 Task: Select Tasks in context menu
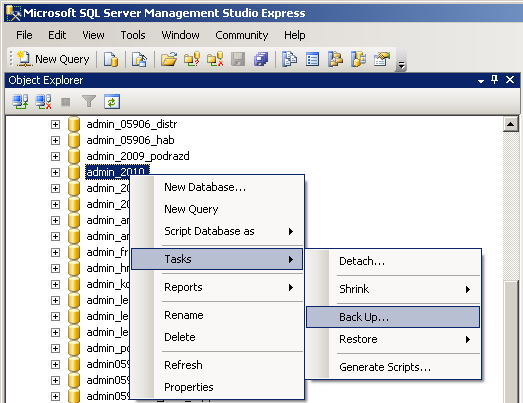[217, 259]
